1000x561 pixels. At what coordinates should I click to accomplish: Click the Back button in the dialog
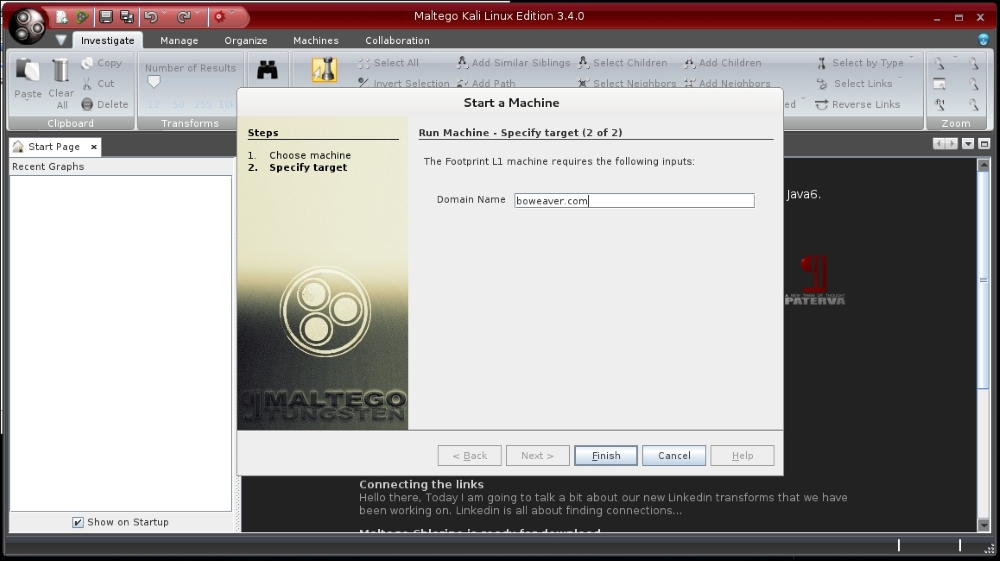[469, 456]
